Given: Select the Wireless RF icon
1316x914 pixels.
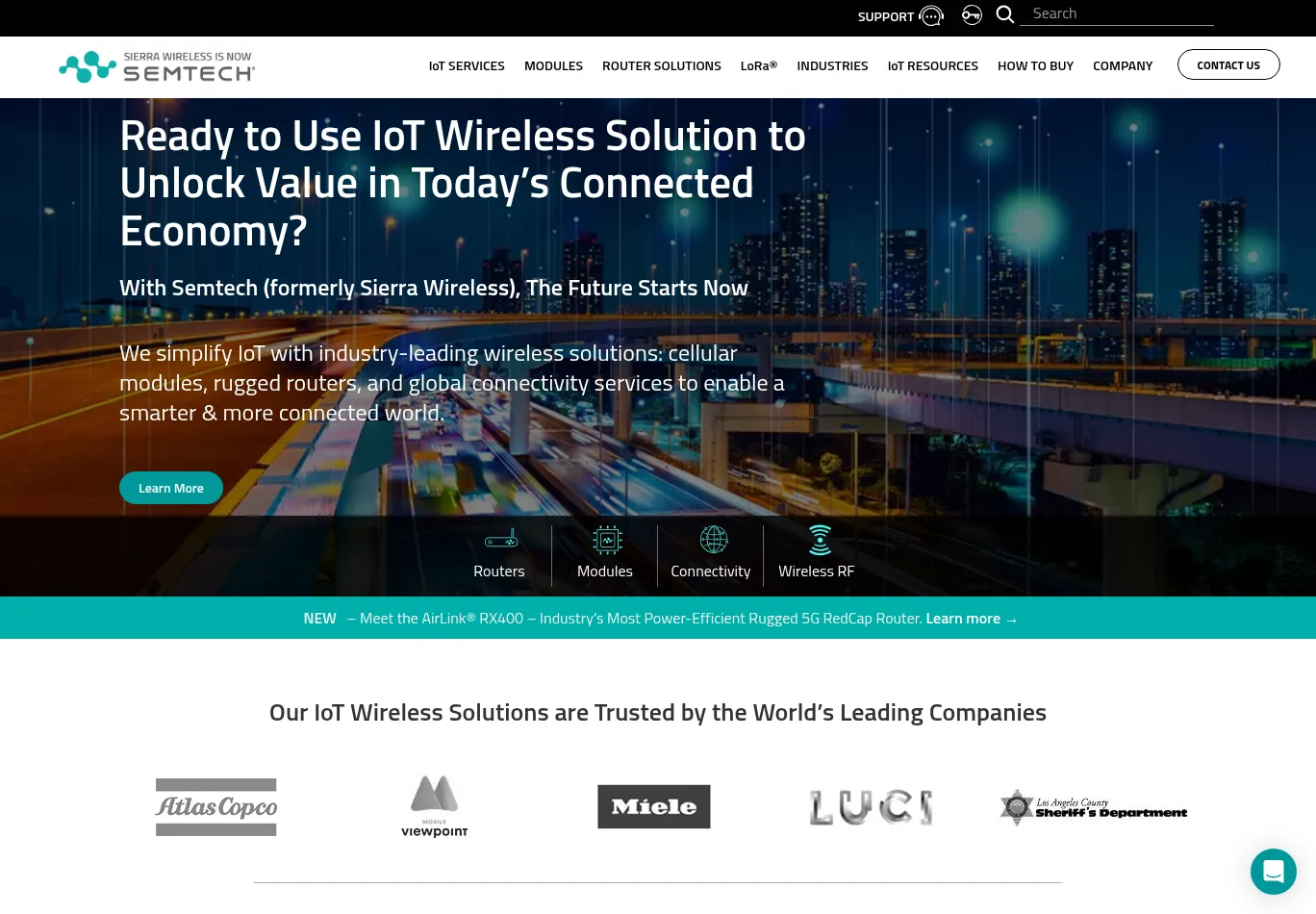Looking at the screenshot, I should point(819,540).
